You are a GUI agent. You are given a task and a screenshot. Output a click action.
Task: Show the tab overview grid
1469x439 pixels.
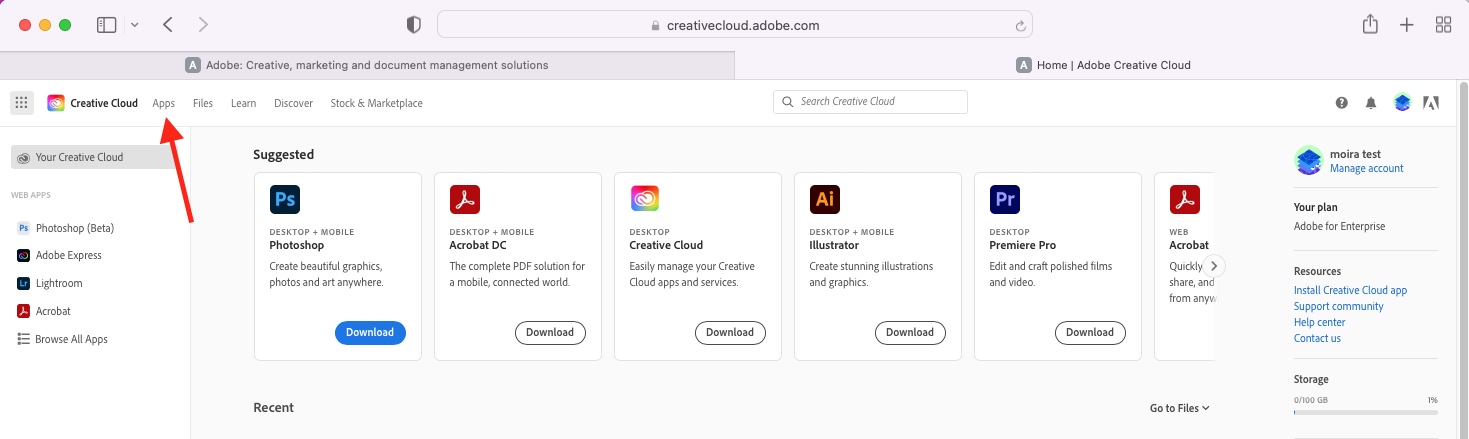[1443, 25]
